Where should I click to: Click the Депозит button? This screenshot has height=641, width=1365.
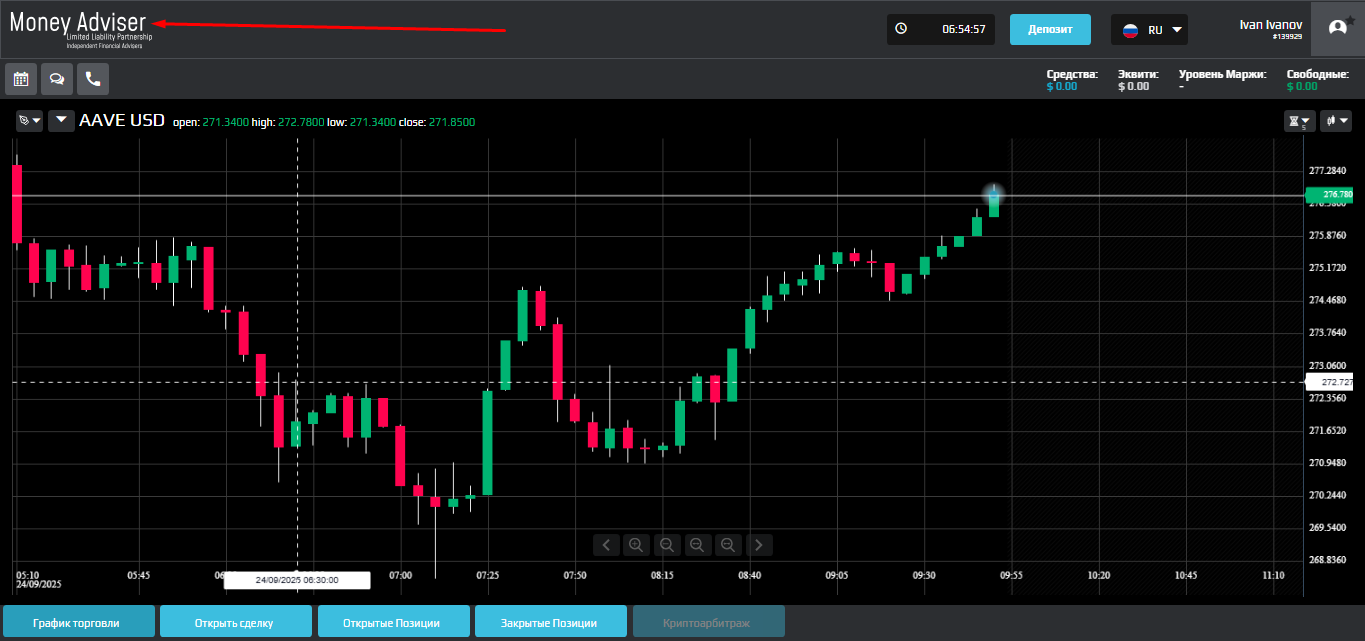1049,30
